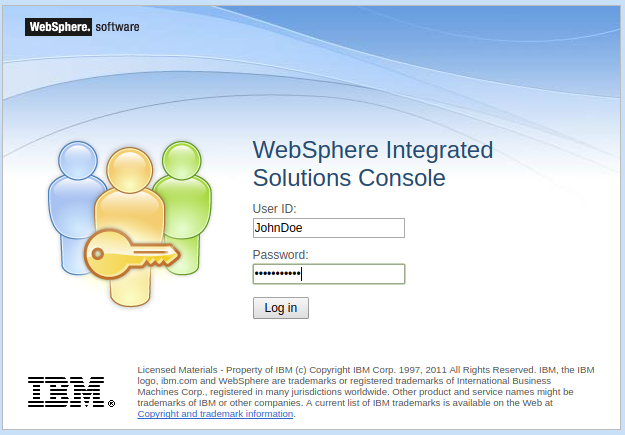Click the User ID label

(274, 209)
